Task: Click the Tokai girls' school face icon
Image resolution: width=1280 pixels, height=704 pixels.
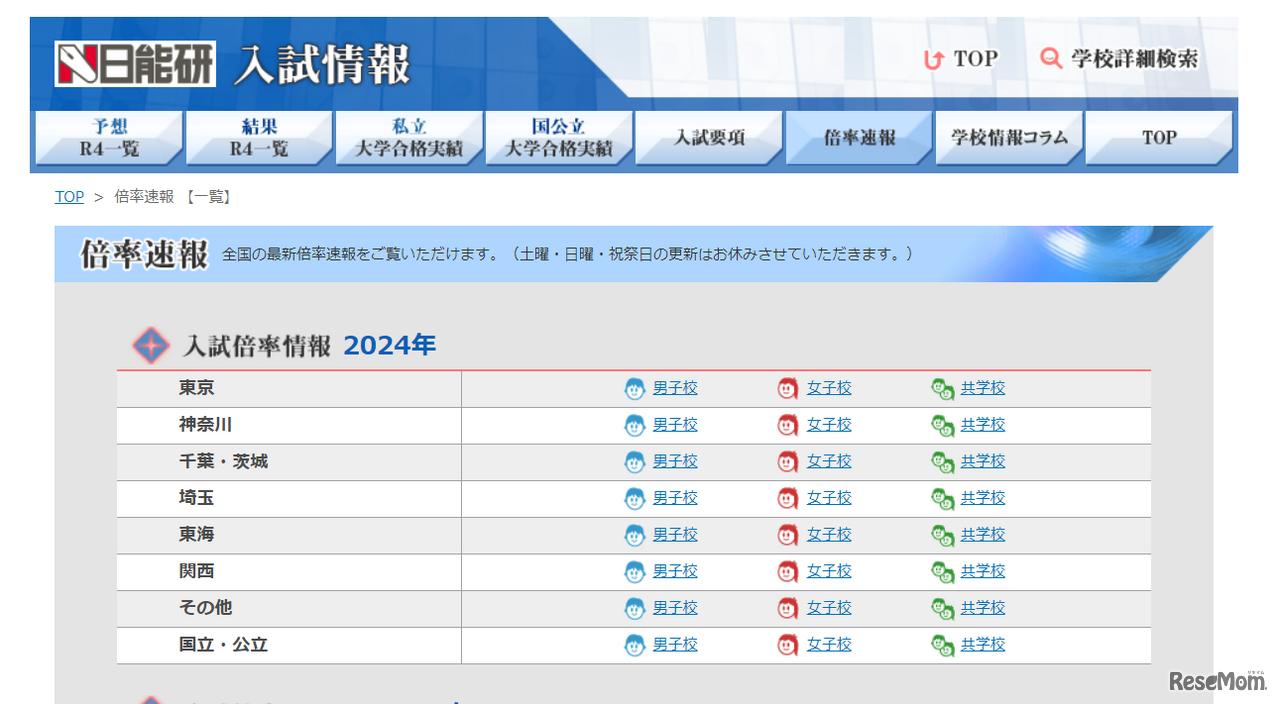Action: pos(788,535)
